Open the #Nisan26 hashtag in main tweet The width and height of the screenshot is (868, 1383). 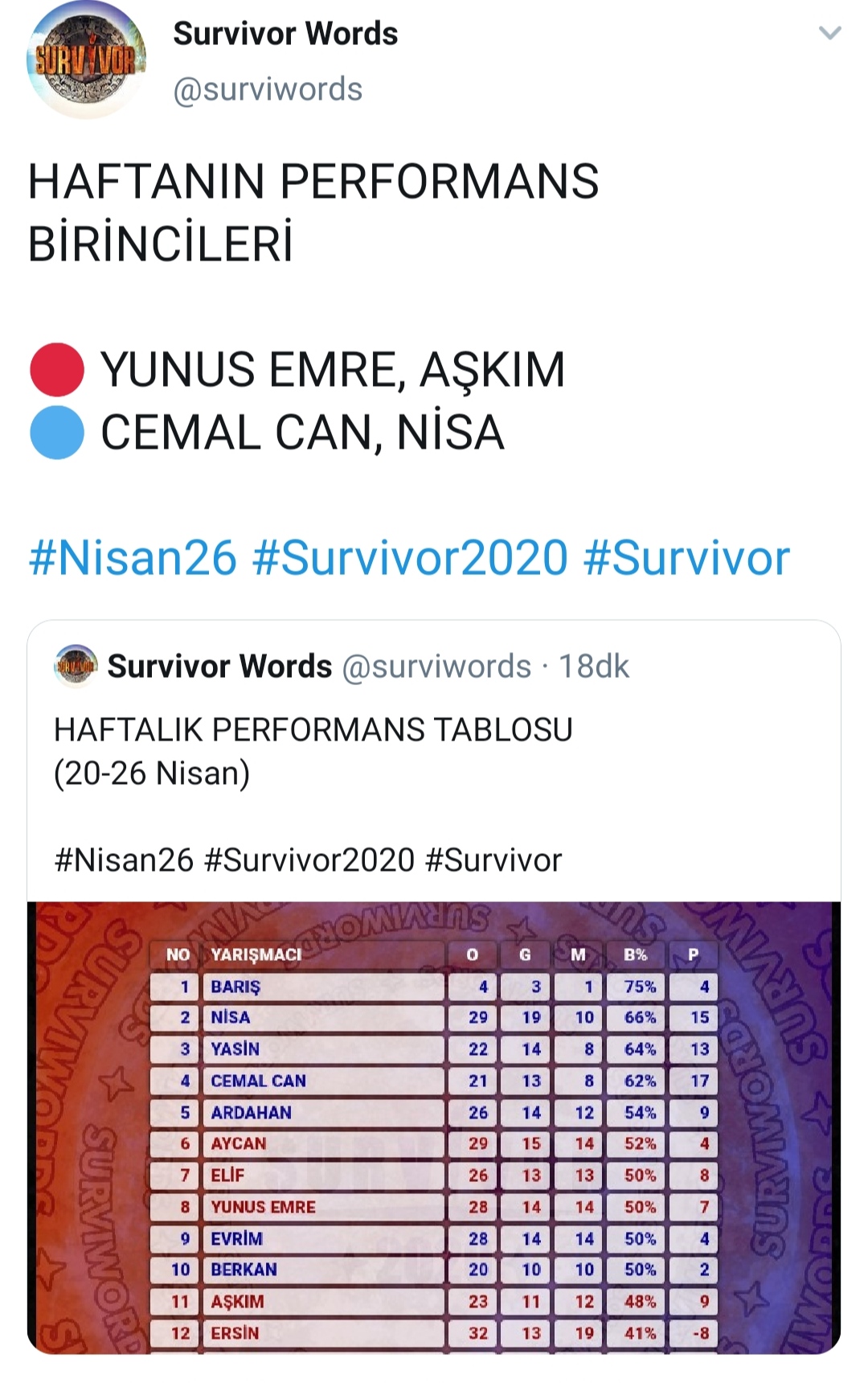pyautogui.click(x=133, y=557)
